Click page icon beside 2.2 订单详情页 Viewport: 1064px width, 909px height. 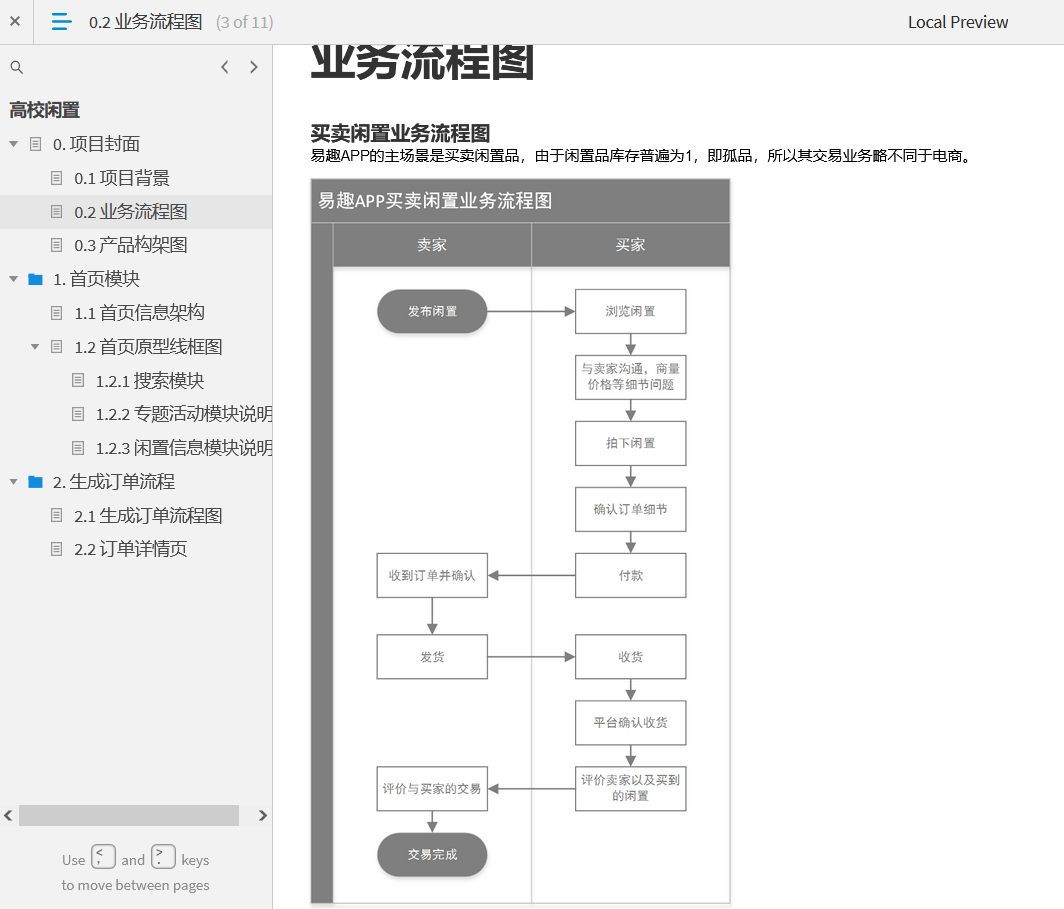coord(57,549)
